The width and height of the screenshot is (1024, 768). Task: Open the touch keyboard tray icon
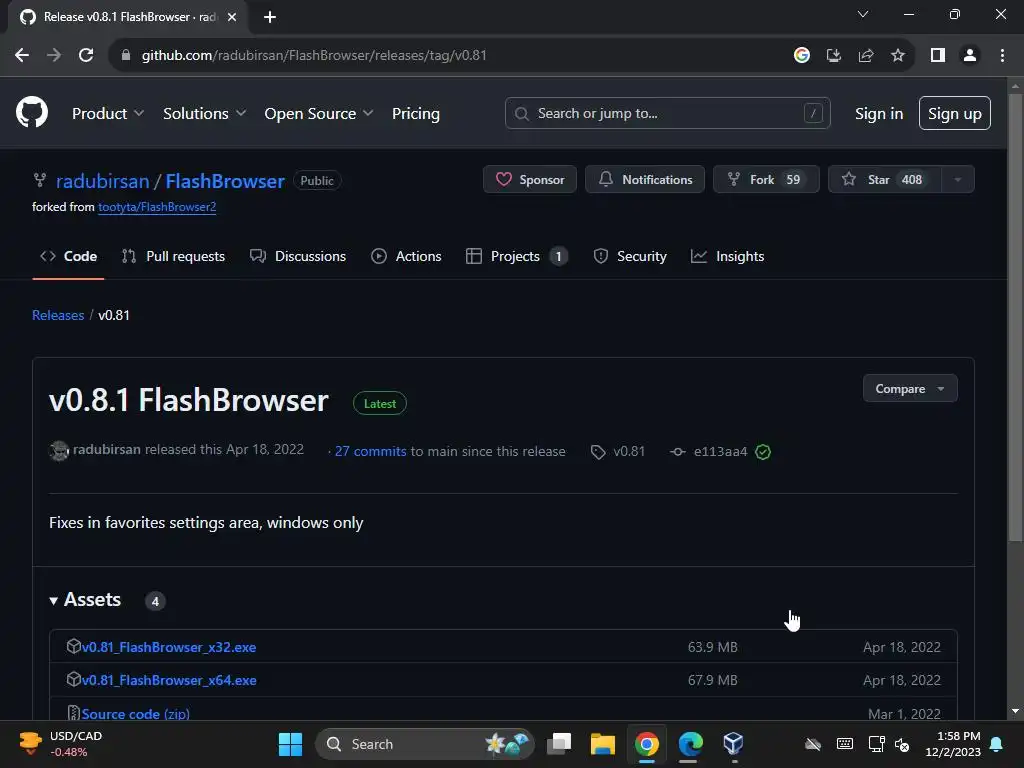[x=844, y=744]
